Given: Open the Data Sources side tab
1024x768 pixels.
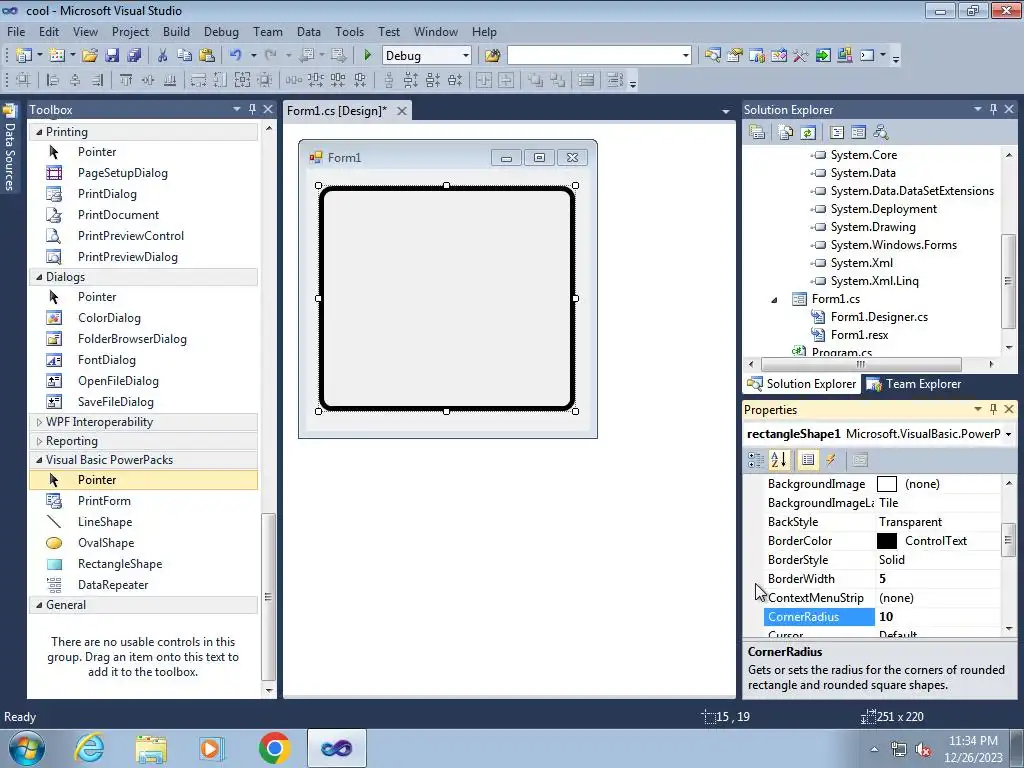Looking at the screenshot, I should (10, 148).
